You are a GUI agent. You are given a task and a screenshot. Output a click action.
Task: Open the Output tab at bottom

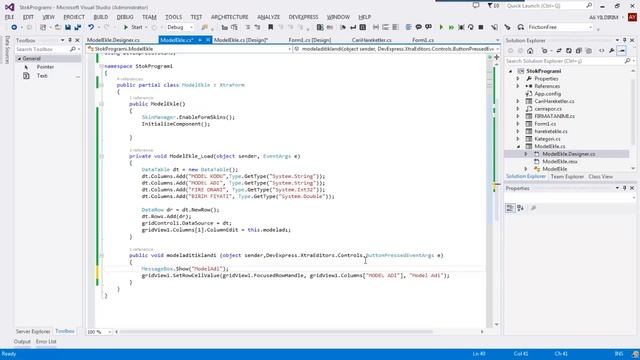22,342
